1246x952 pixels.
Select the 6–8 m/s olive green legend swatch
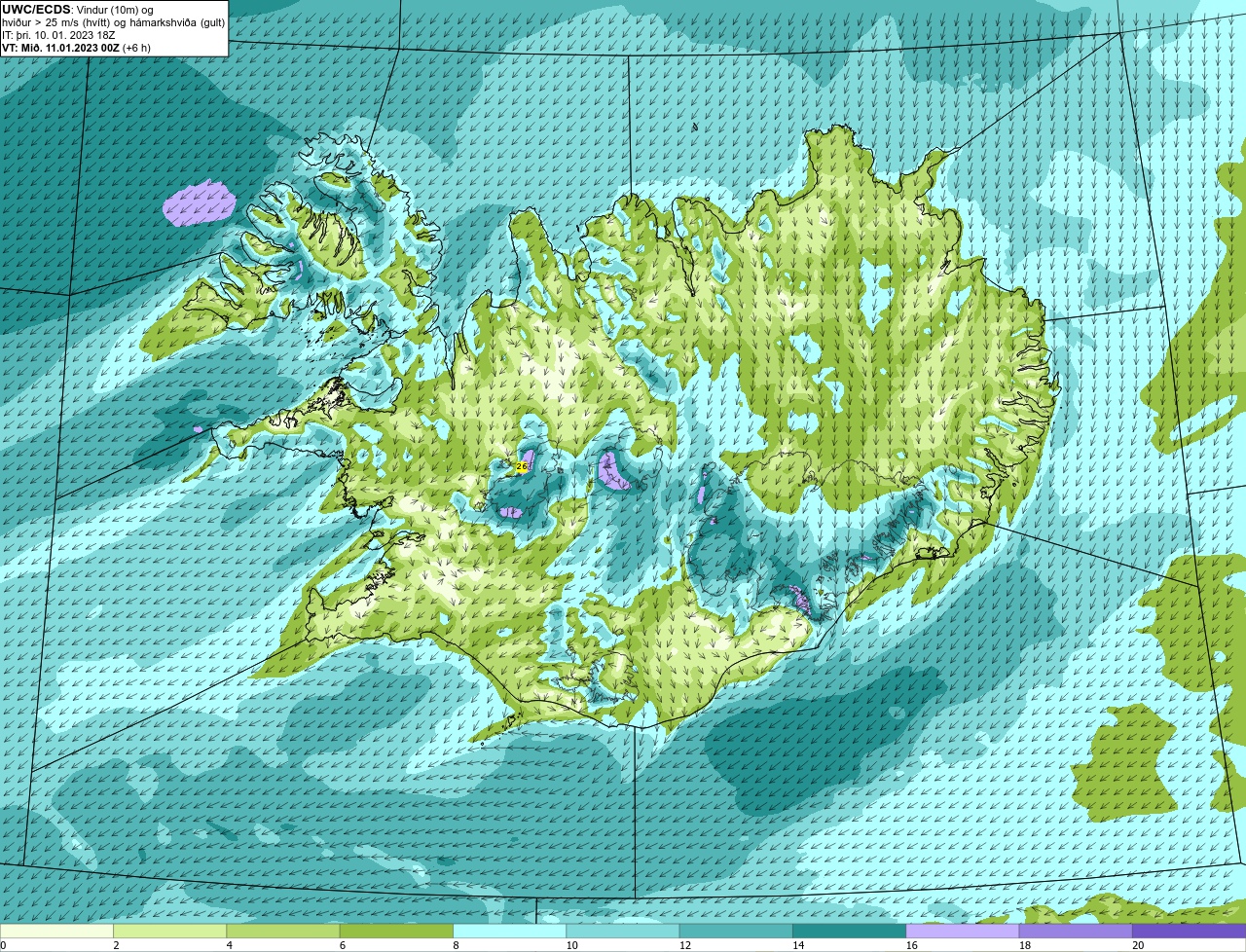tap(396, 931)
